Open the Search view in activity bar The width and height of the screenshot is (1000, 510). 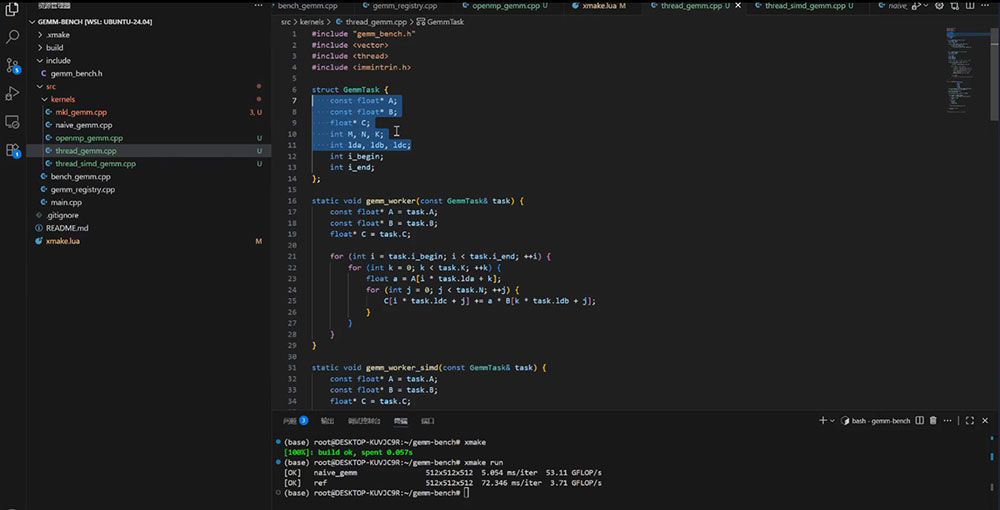point(12,36)
